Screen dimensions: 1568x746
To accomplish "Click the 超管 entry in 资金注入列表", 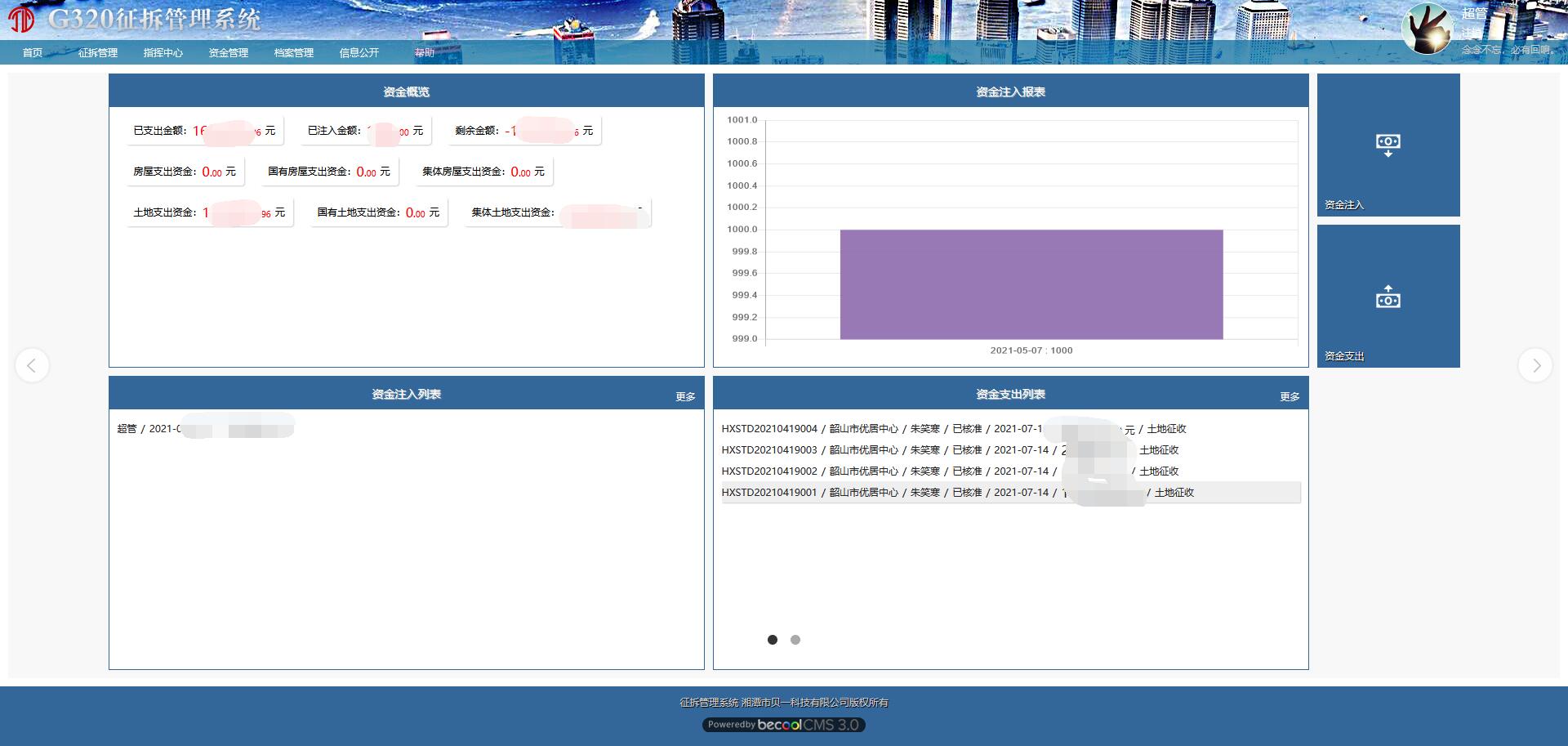I will (127, 429).
